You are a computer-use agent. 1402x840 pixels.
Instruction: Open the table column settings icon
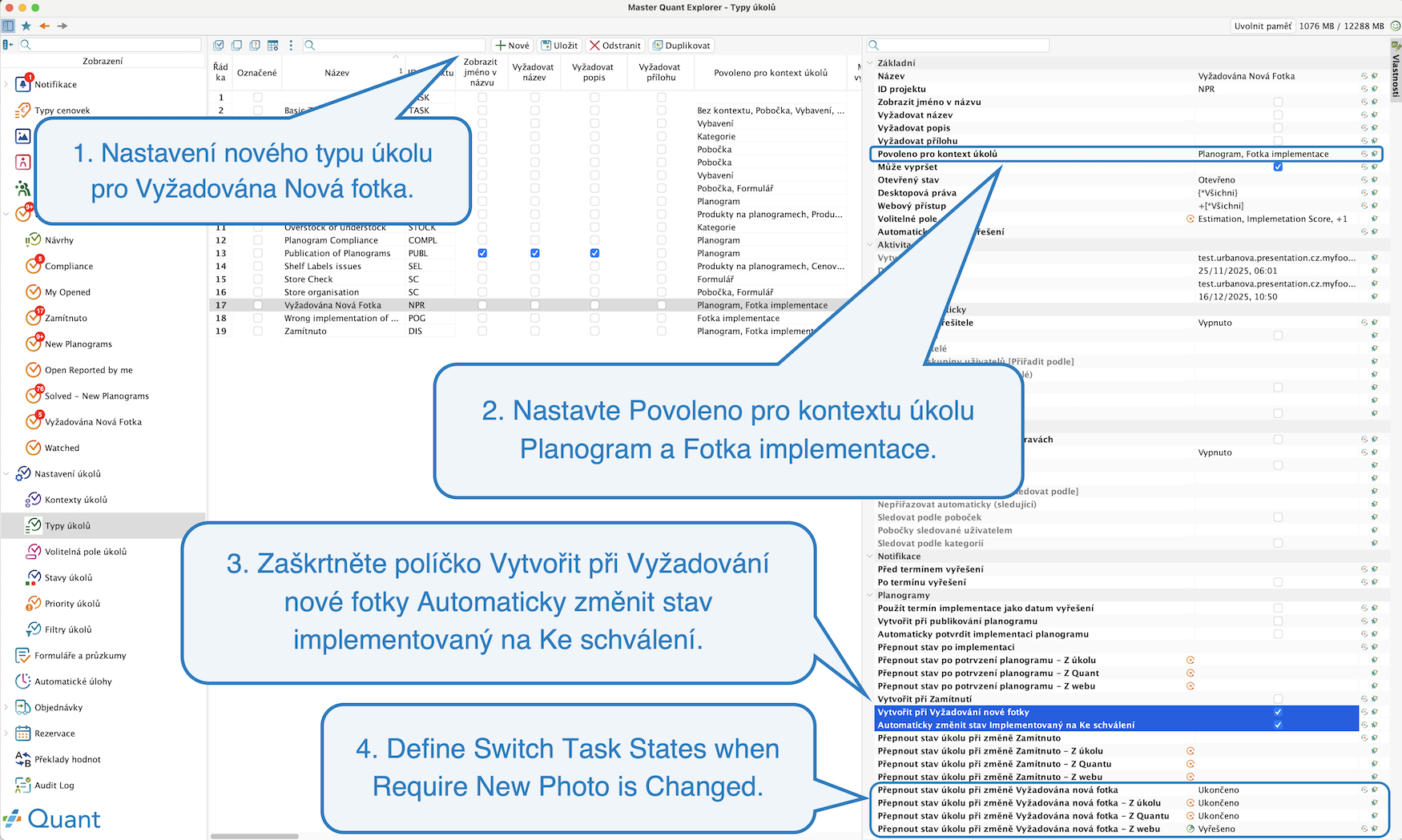[273, 46]
